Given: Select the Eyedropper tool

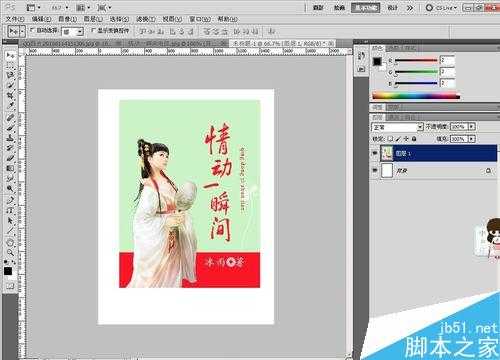Looking at the screenshot, I should pyautogui.click(x=10, y=106).
